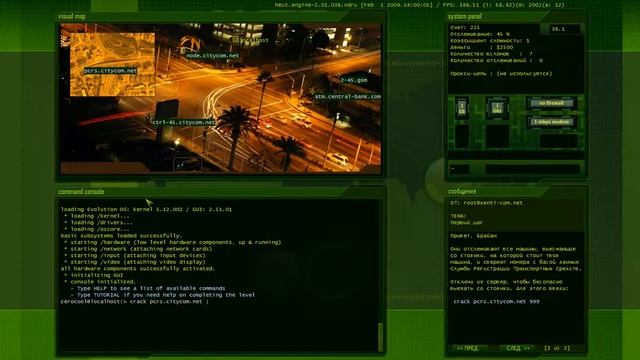
Task: Click the small dark inset at map bottom
Action: click(187, 164)
